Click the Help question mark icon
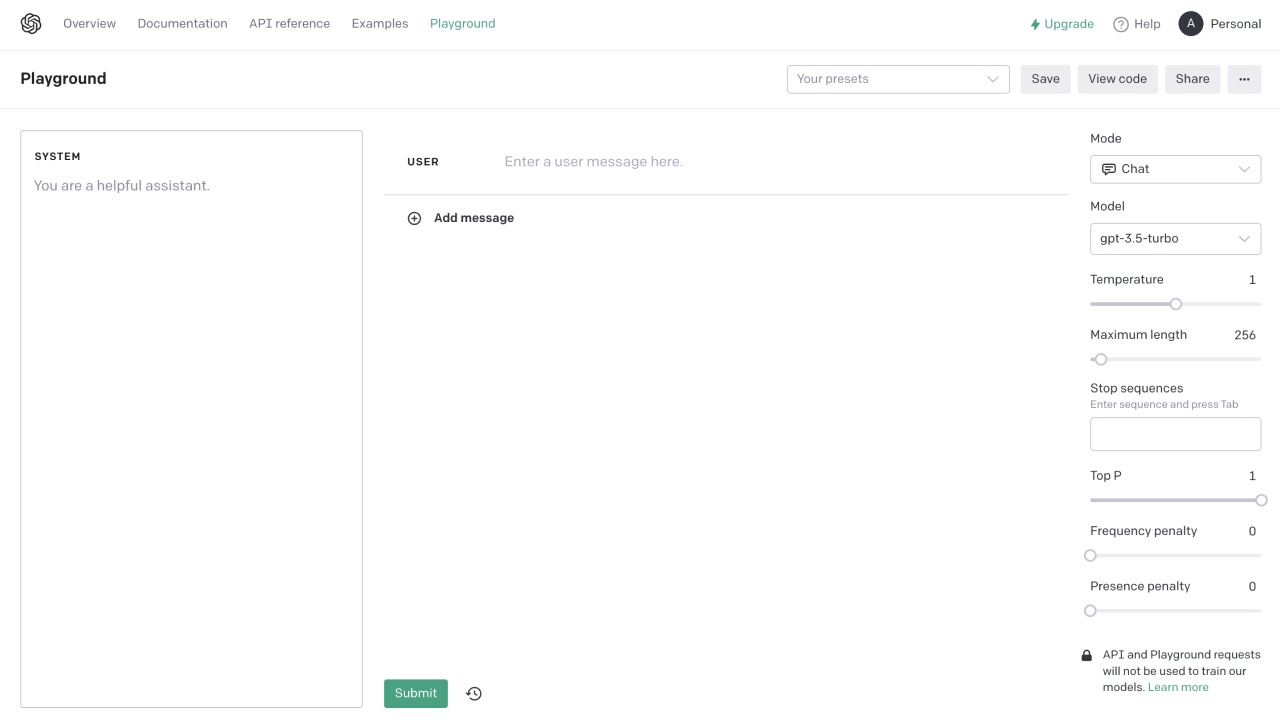 (1121, 24)
